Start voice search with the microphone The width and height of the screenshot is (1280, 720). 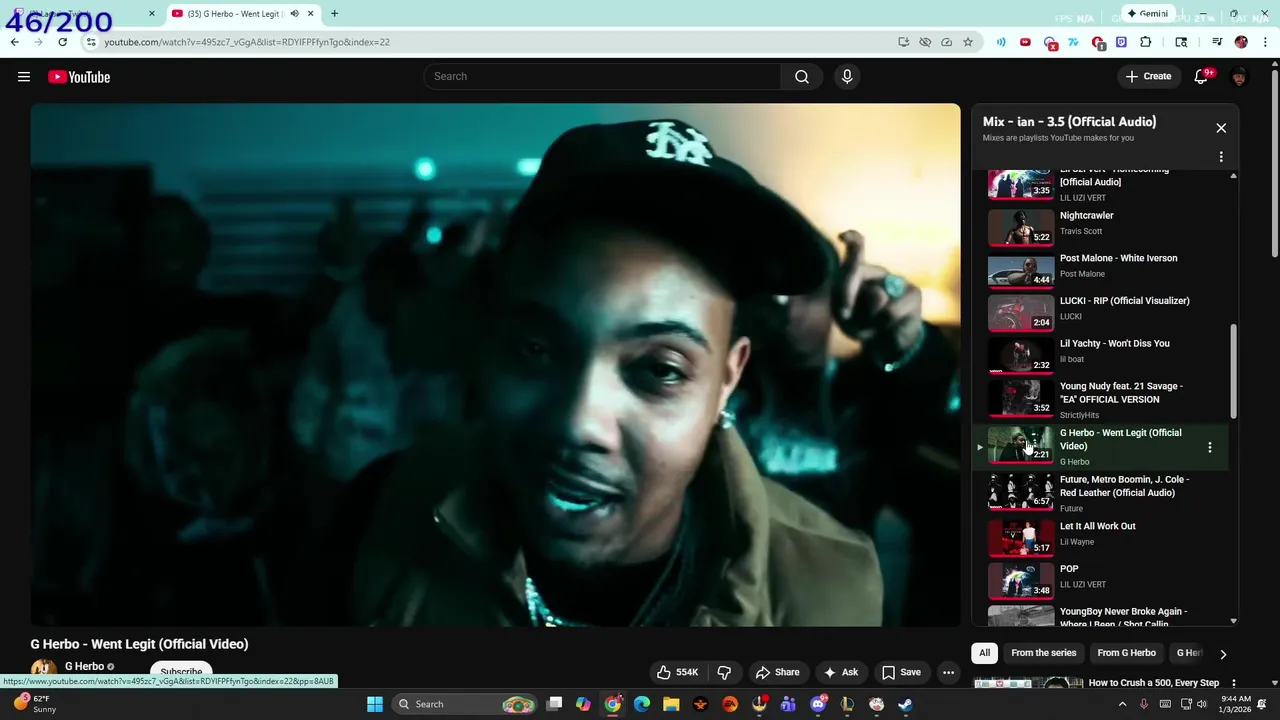pos(847,76)
